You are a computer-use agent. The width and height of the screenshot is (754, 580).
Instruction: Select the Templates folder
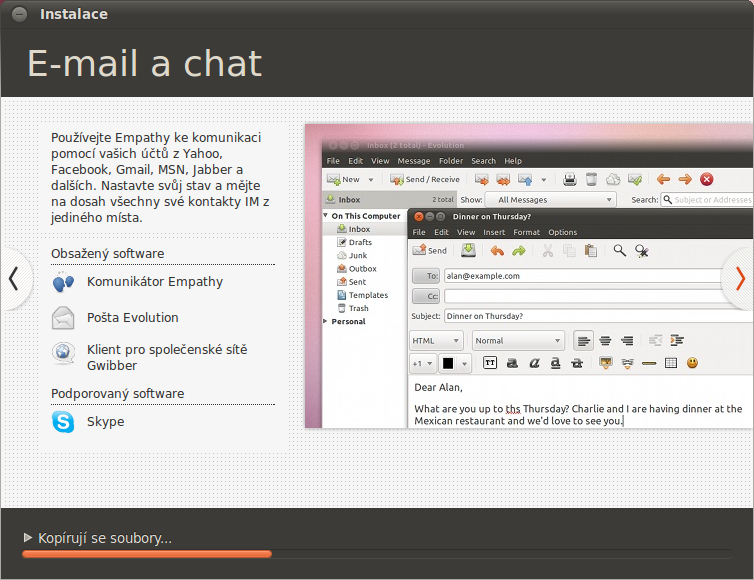click(363, 295)
